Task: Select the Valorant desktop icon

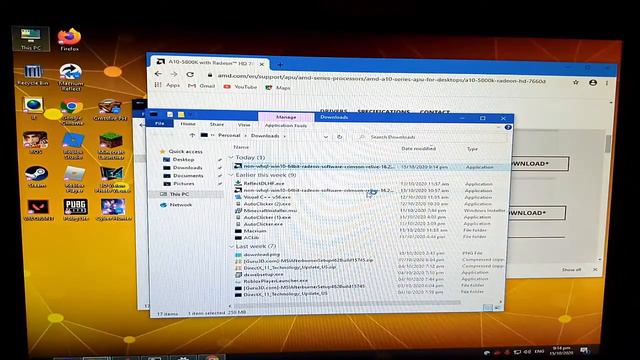Action: click(x=38, y=210)
